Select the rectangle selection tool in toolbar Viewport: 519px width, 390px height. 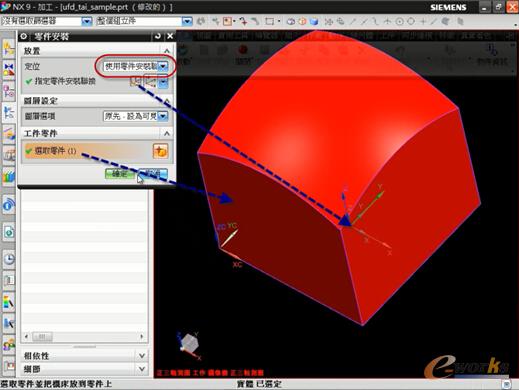(x=269, y=21)
